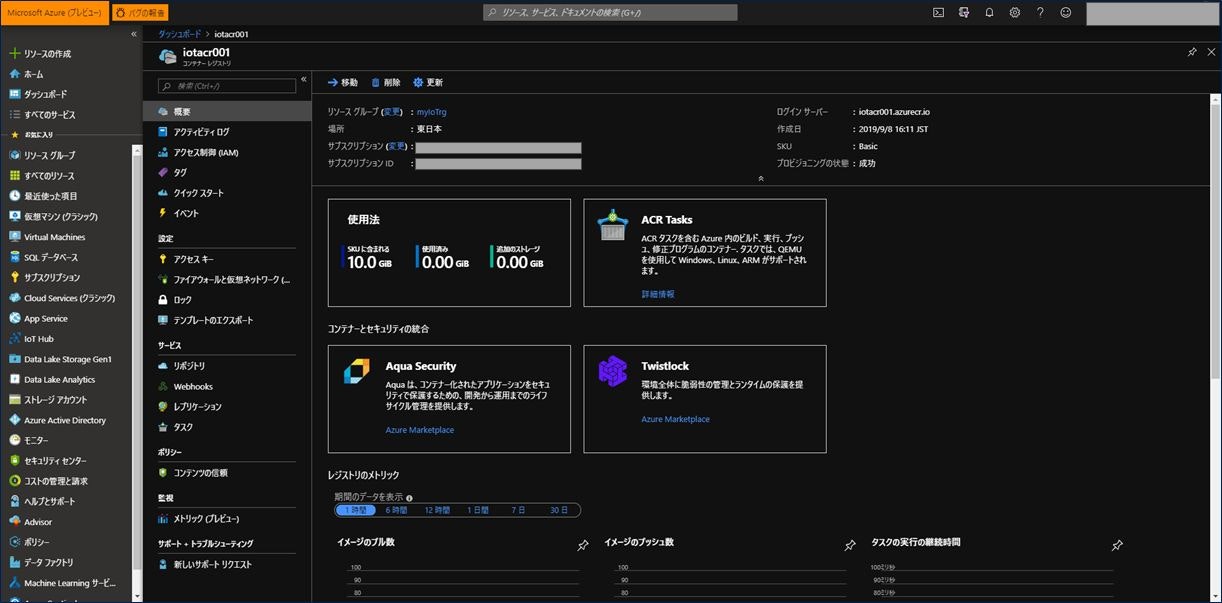Click the portal search box at the top
The width and height of the screenshot is (1222, 603).
click(x=610, y=13)
